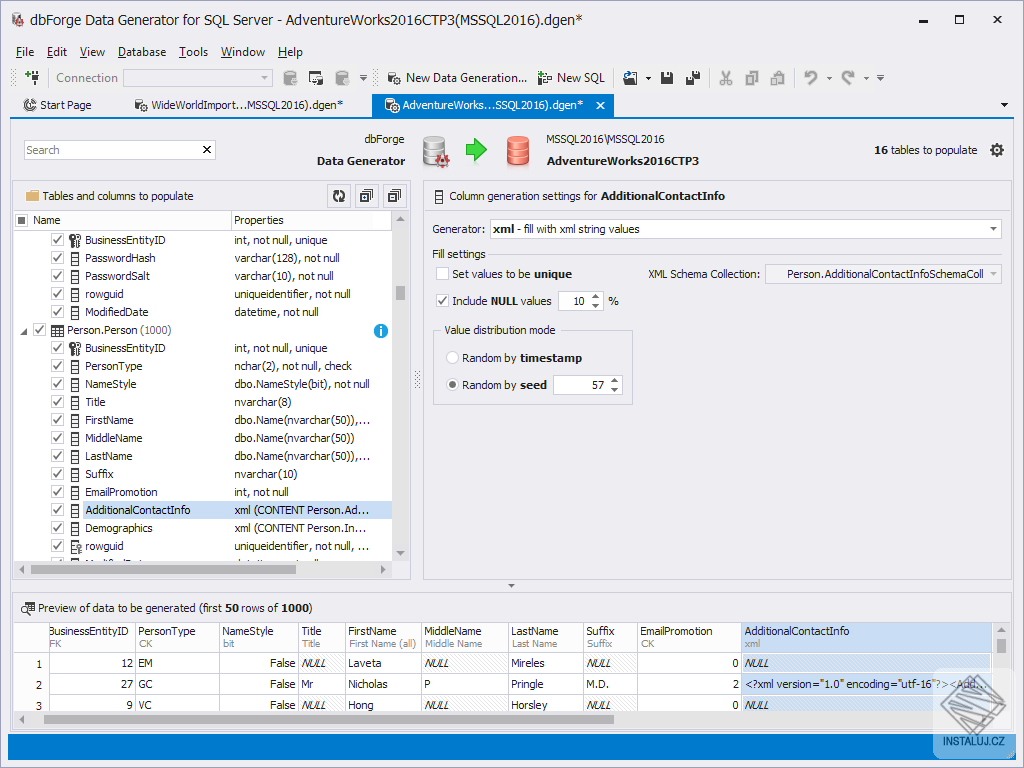Open the Generator dropdown list
This screenshot has height=768, width=1024.
point(993,229)
